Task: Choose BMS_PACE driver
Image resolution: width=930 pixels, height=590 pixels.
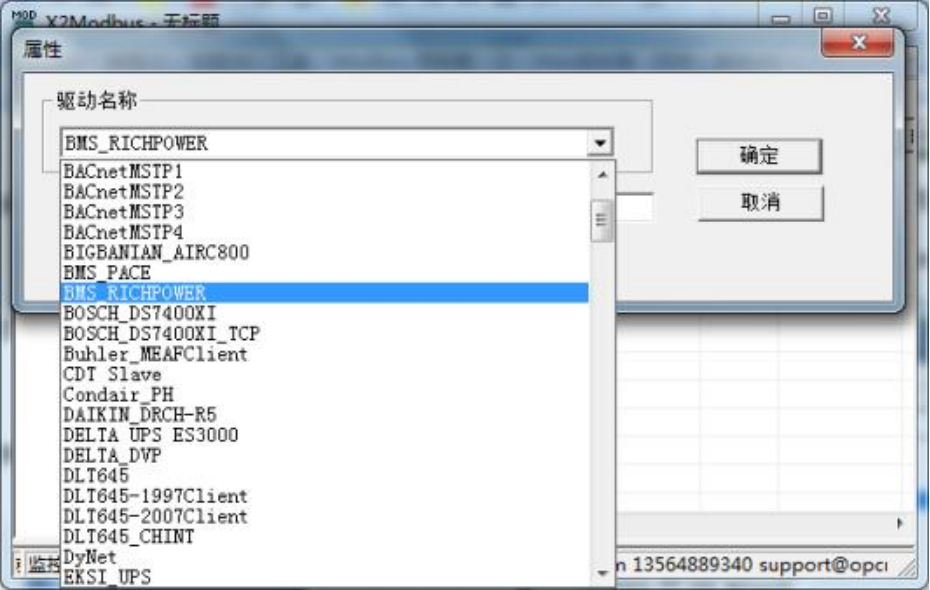Action: [324, 273]
